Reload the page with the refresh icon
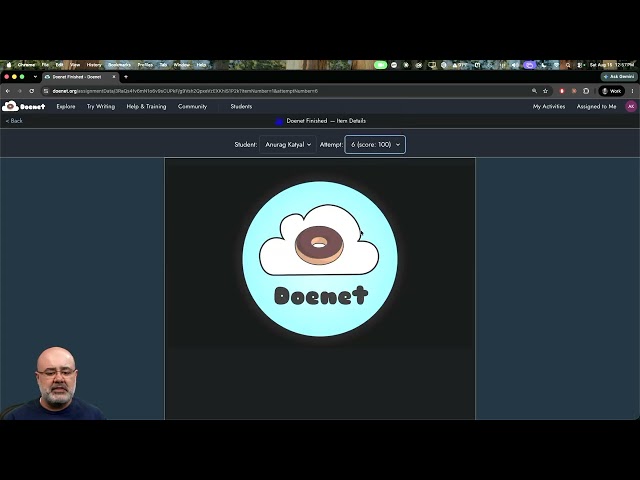Screen dimensions: 640x480 point(32,91)
